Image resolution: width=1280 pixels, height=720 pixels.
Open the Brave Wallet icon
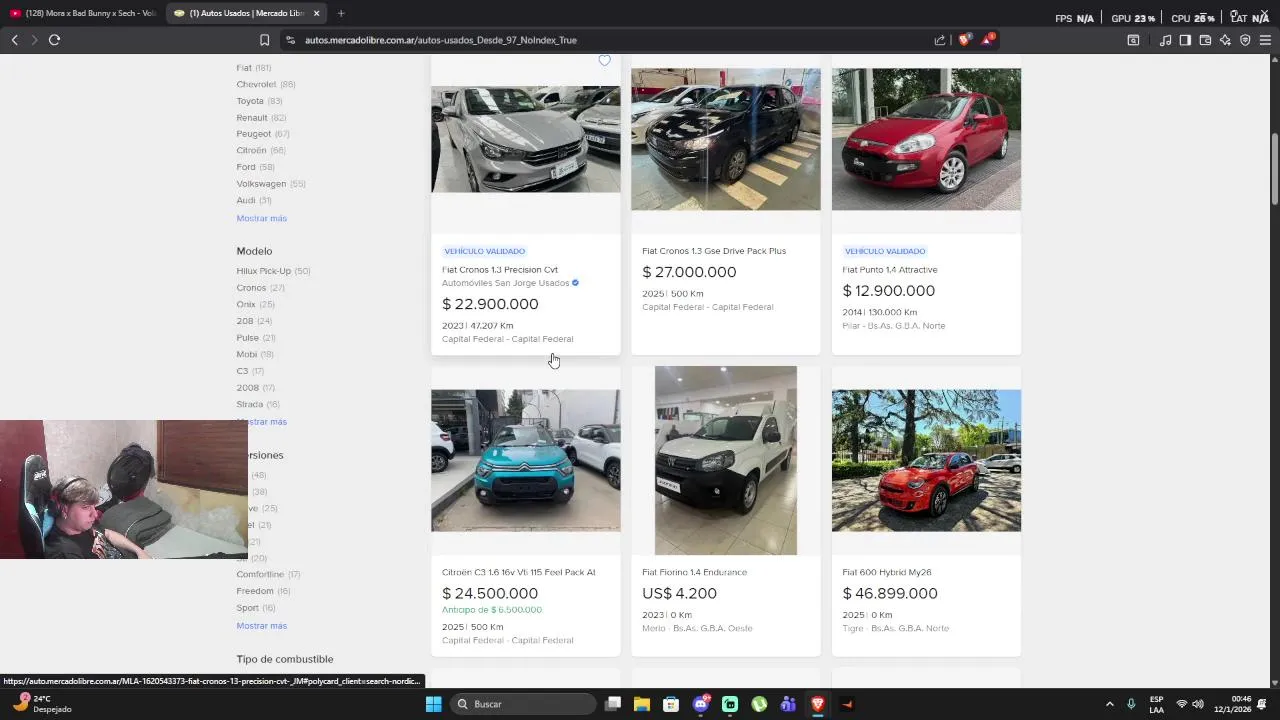point(1205,40)
